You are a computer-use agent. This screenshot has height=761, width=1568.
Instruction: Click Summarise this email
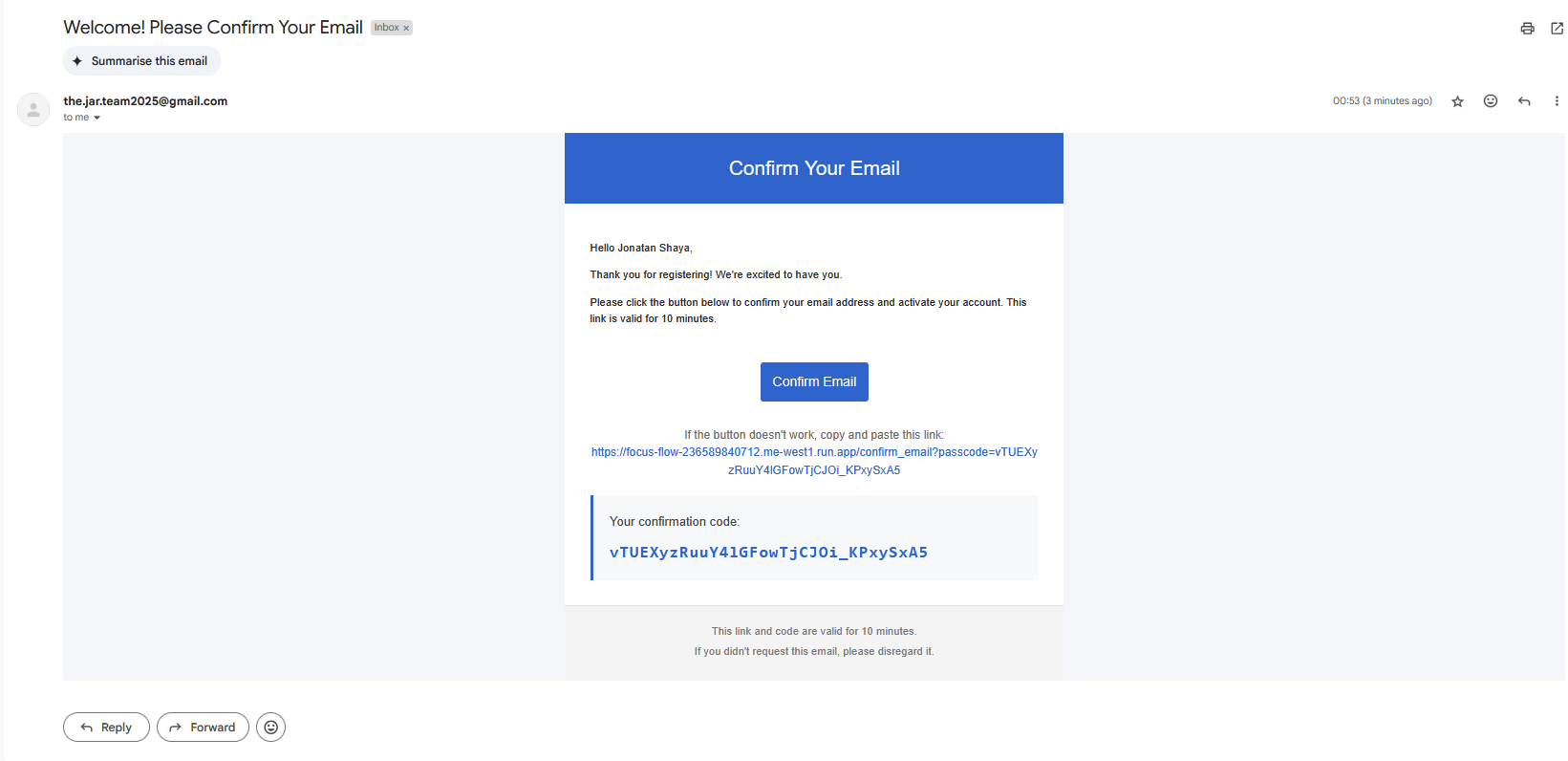point(141,61)
